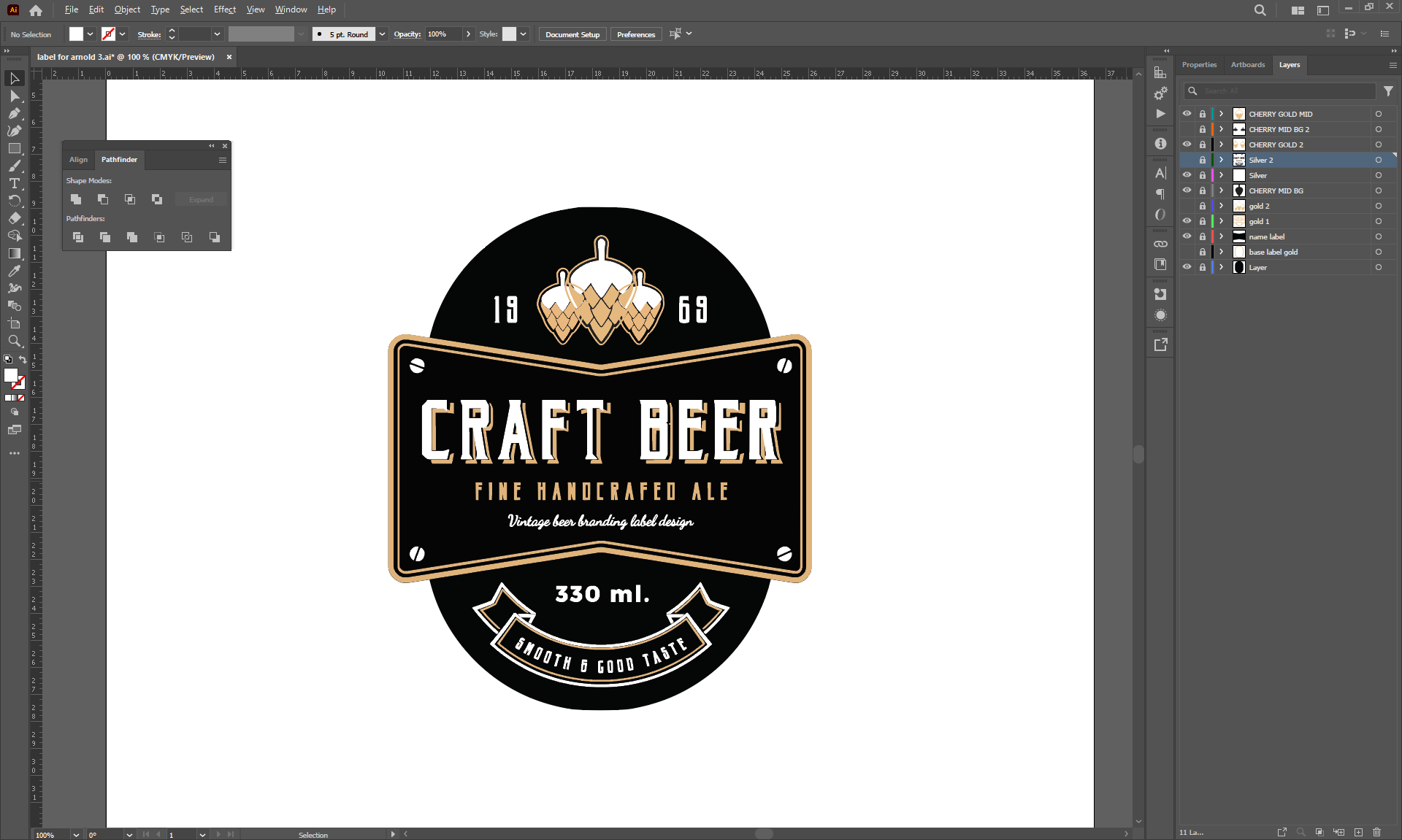Select the Pen tool
The height and width of the screenshot is (840, 1402).
[x=15, y=113]
